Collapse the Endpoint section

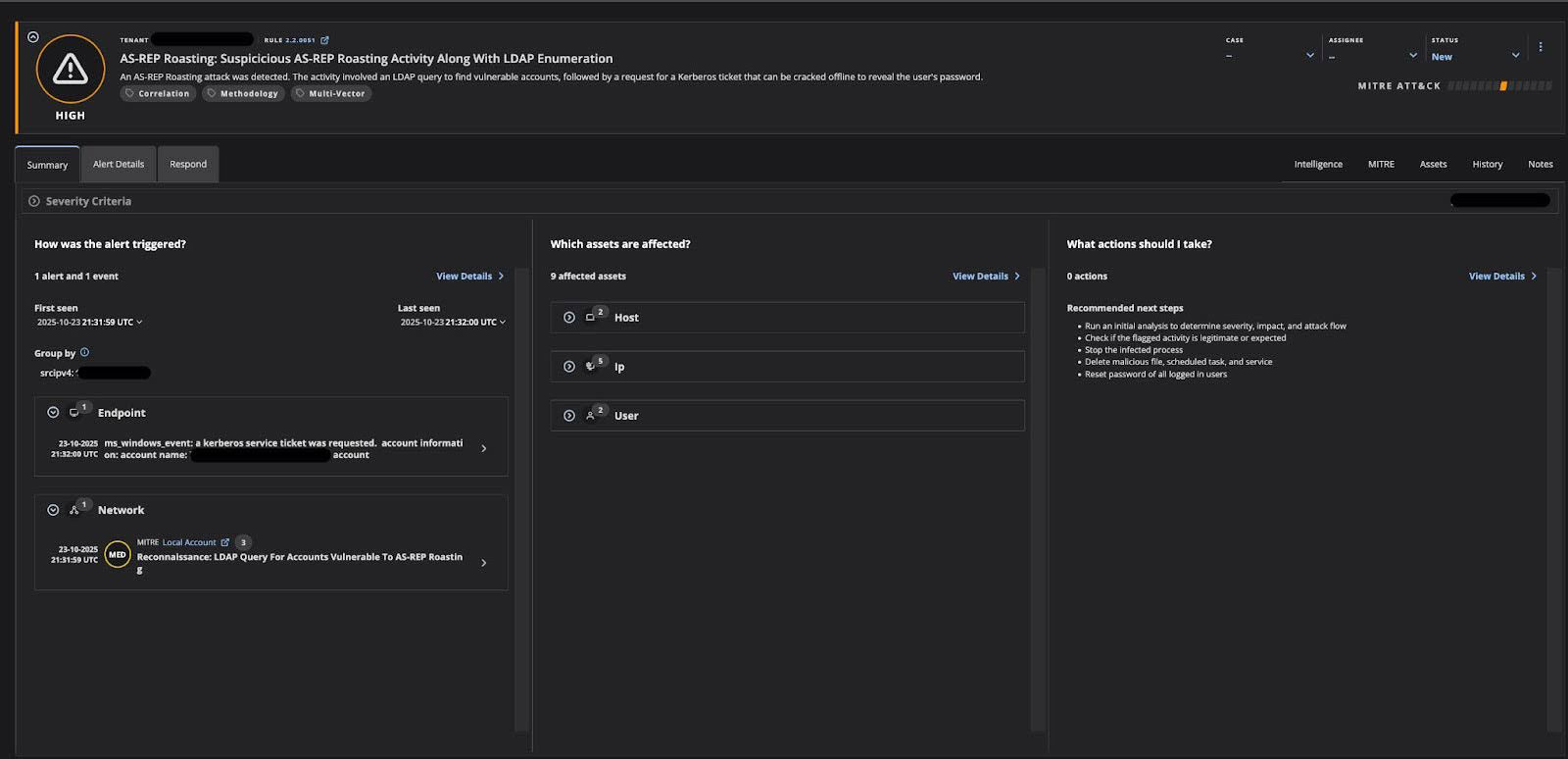coord(53,413)
